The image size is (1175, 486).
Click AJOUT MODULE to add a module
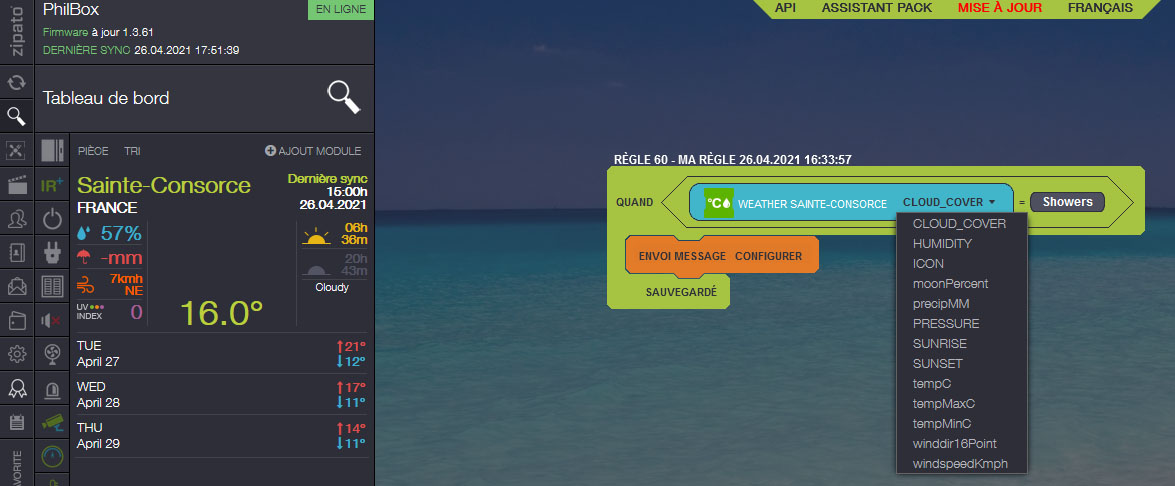click(313, 151)
